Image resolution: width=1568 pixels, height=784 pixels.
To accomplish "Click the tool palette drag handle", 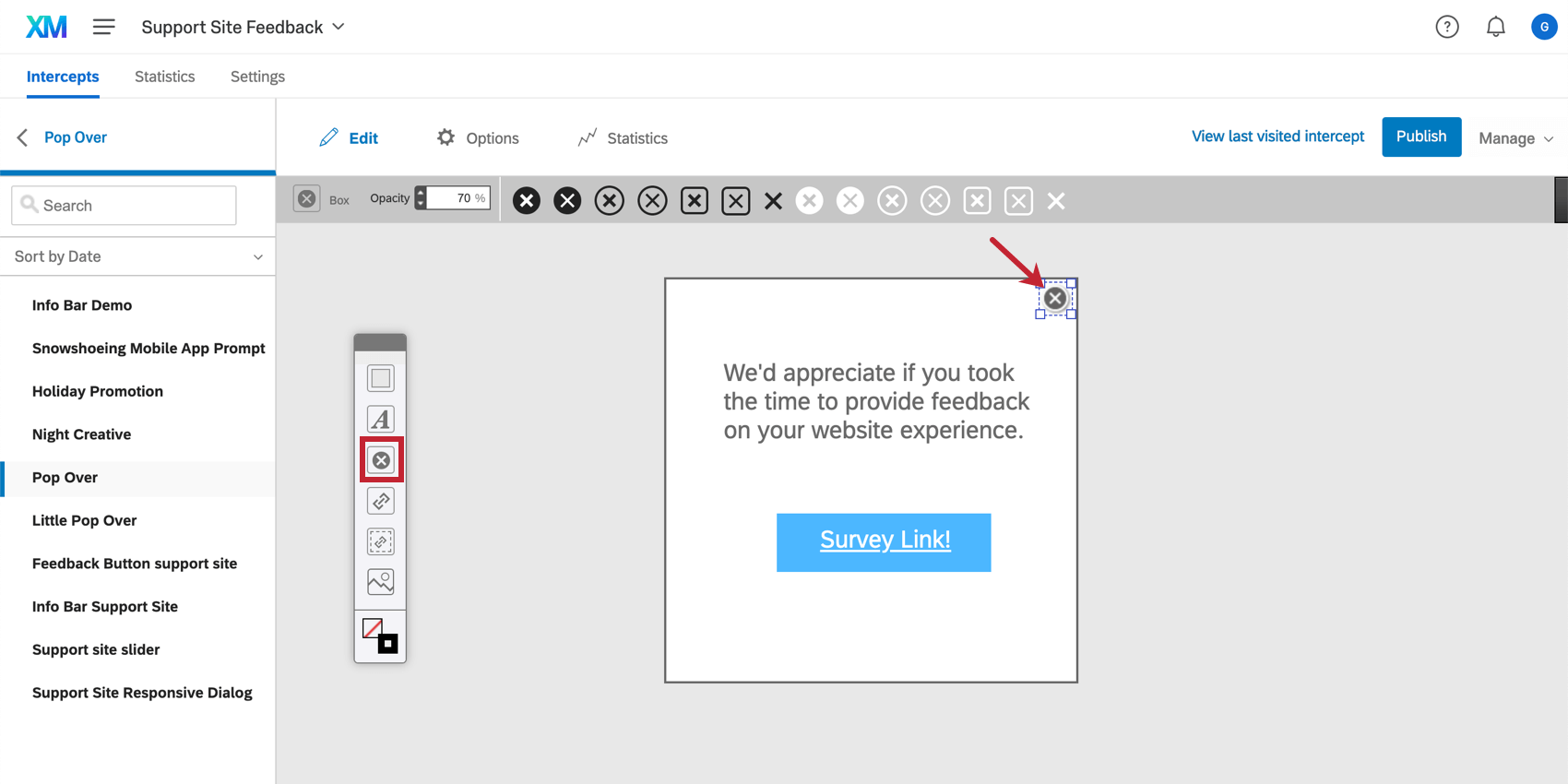I will pos(380,342).
